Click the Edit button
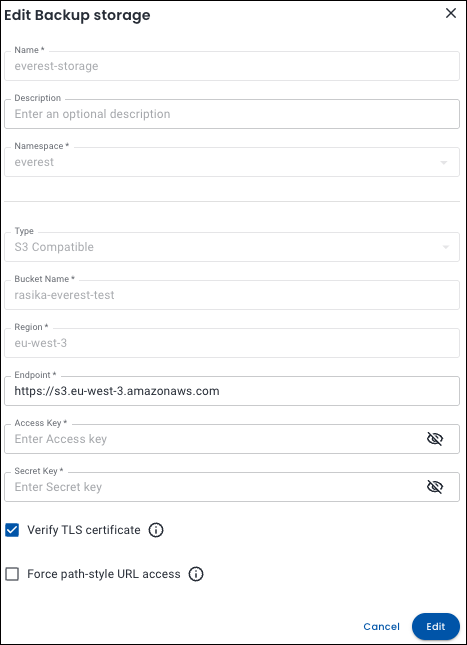Image resolution: width=467 pixels, height=645 pixels. [x=436, y=626]
